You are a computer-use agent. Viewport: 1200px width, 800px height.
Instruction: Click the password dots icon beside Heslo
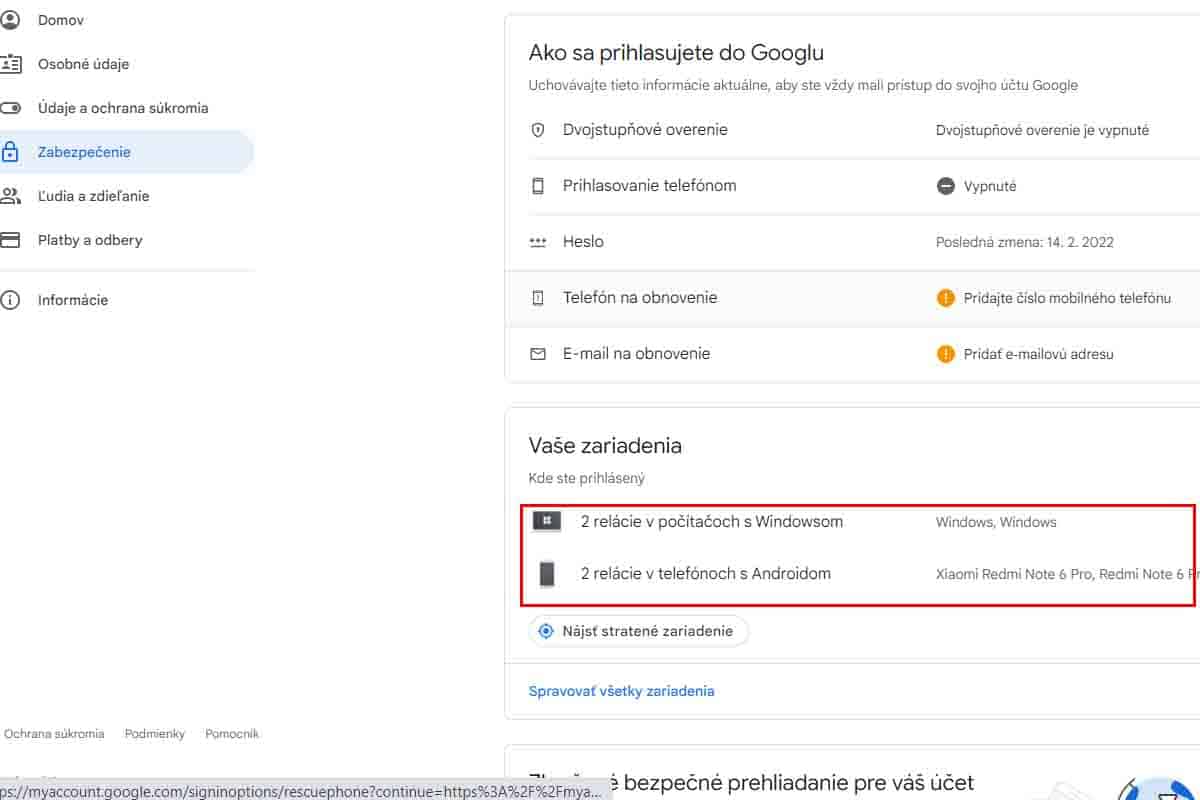(538, 242)
